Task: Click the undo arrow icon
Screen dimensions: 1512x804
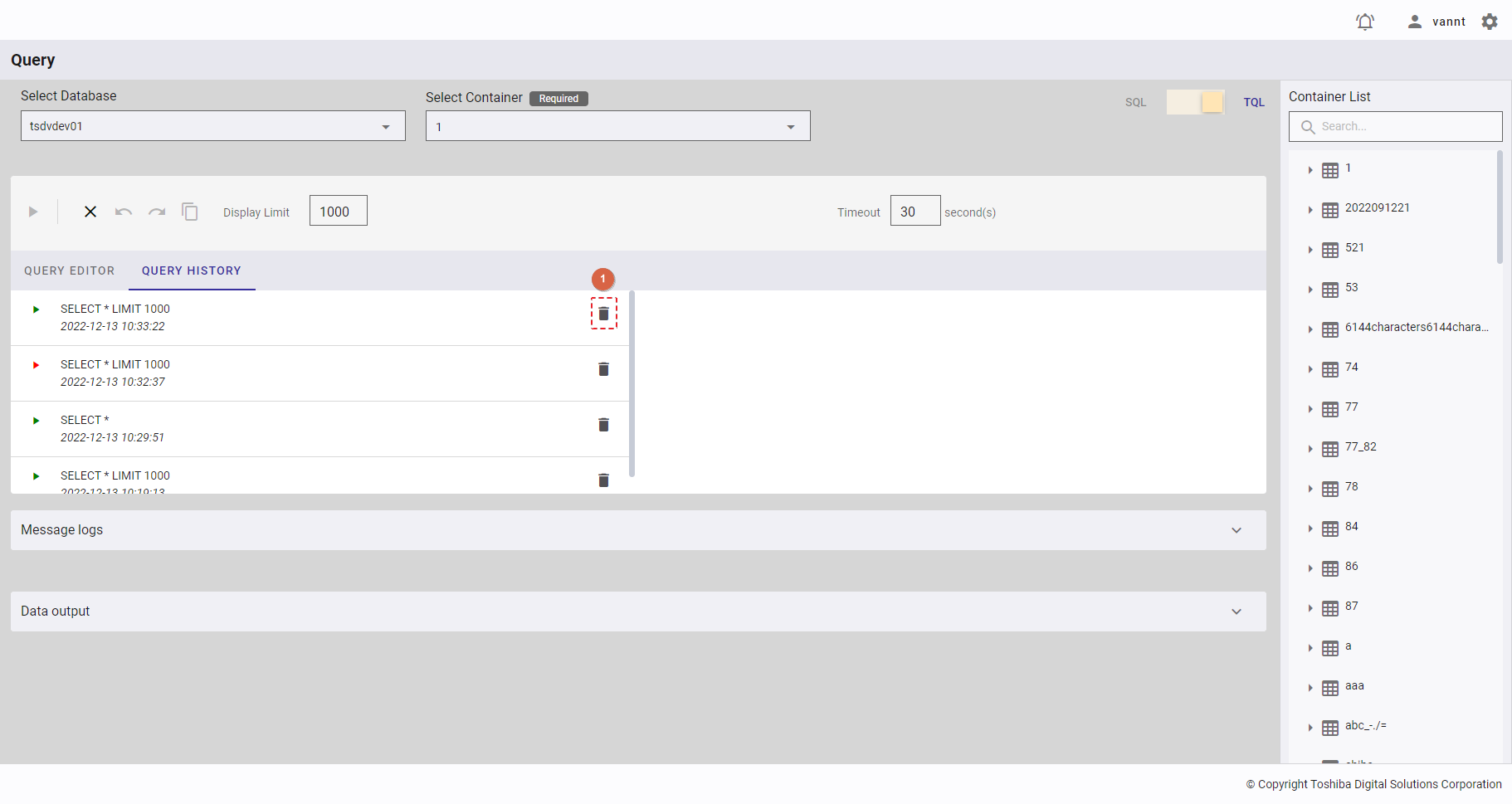Action: 124,212
